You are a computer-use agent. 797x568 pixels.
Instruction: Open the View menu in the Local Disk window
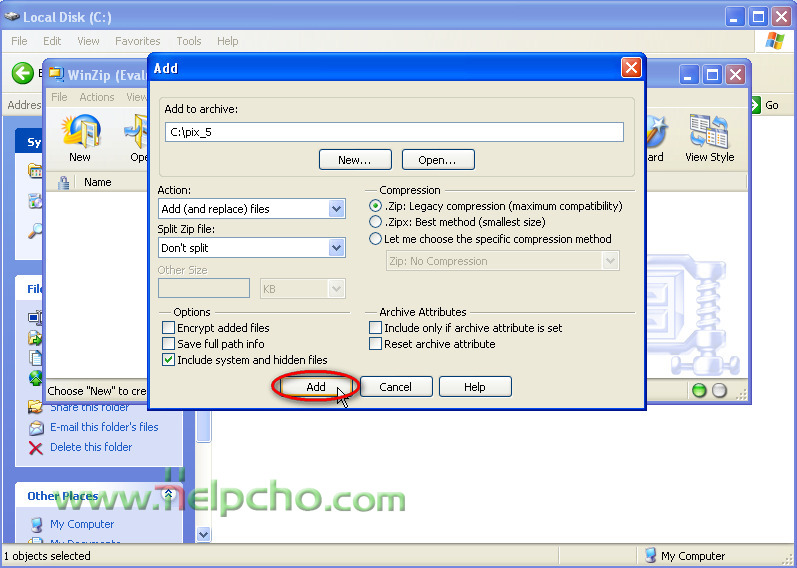(88, 41)
